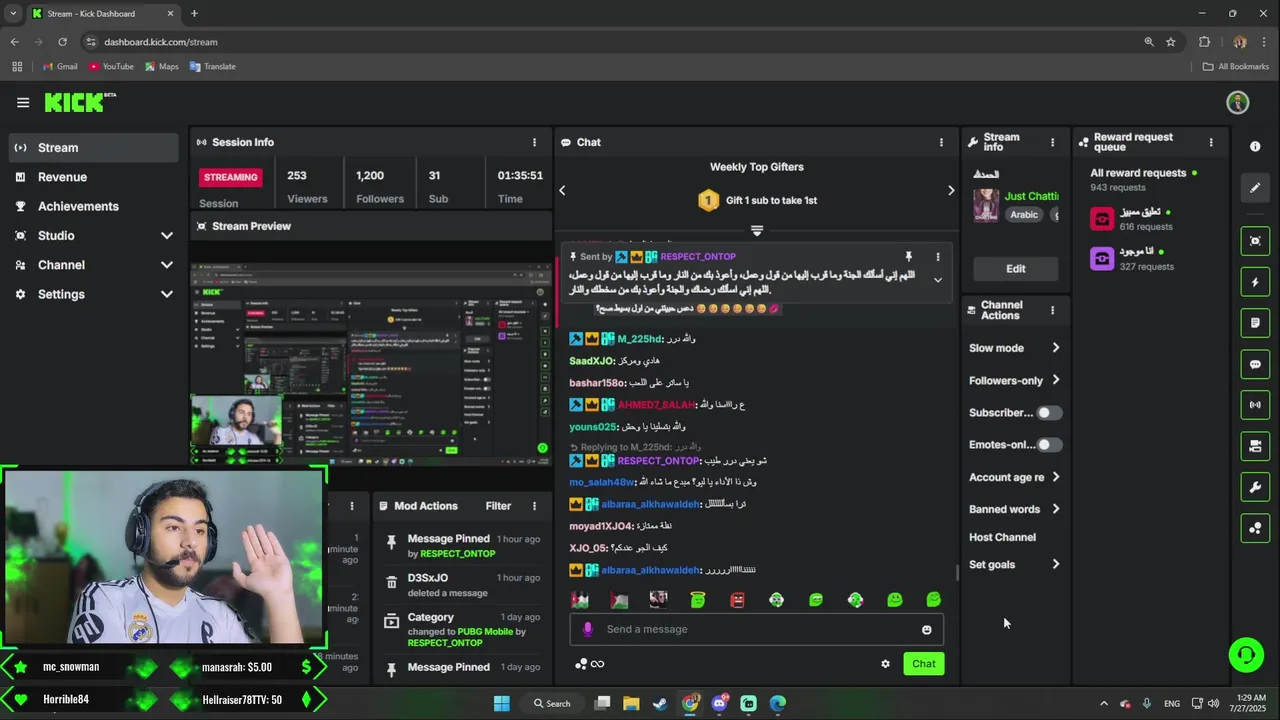Click the green Chat send button

pos(923,664)
